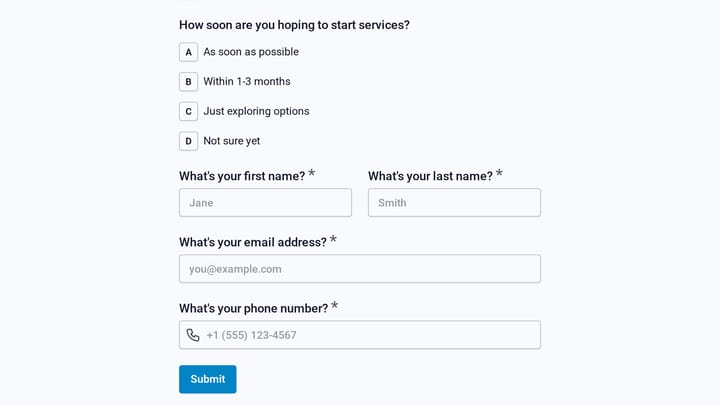
Task: Submit the form with Submit button
Action: click(208, 379)
